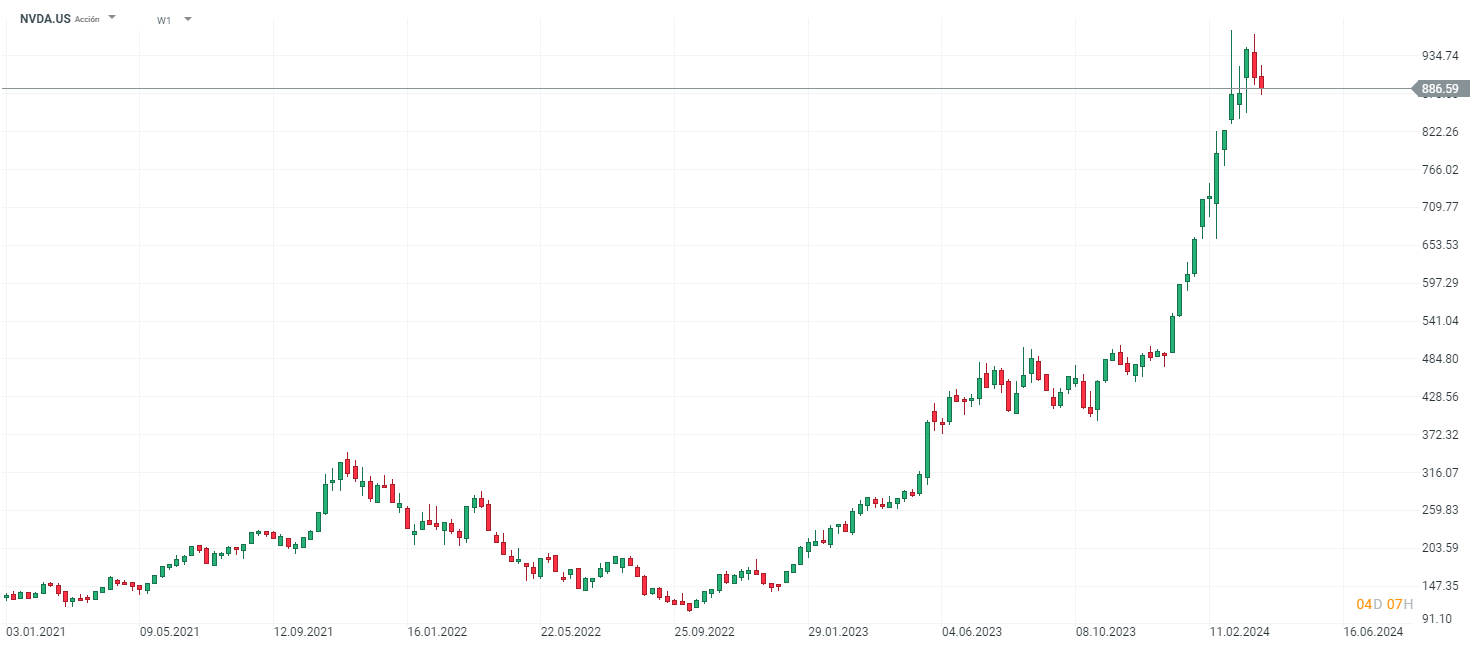
Task: Click the 04.06.2023 time axis marker
Action: pyautogui.click(x=972, y=632)
